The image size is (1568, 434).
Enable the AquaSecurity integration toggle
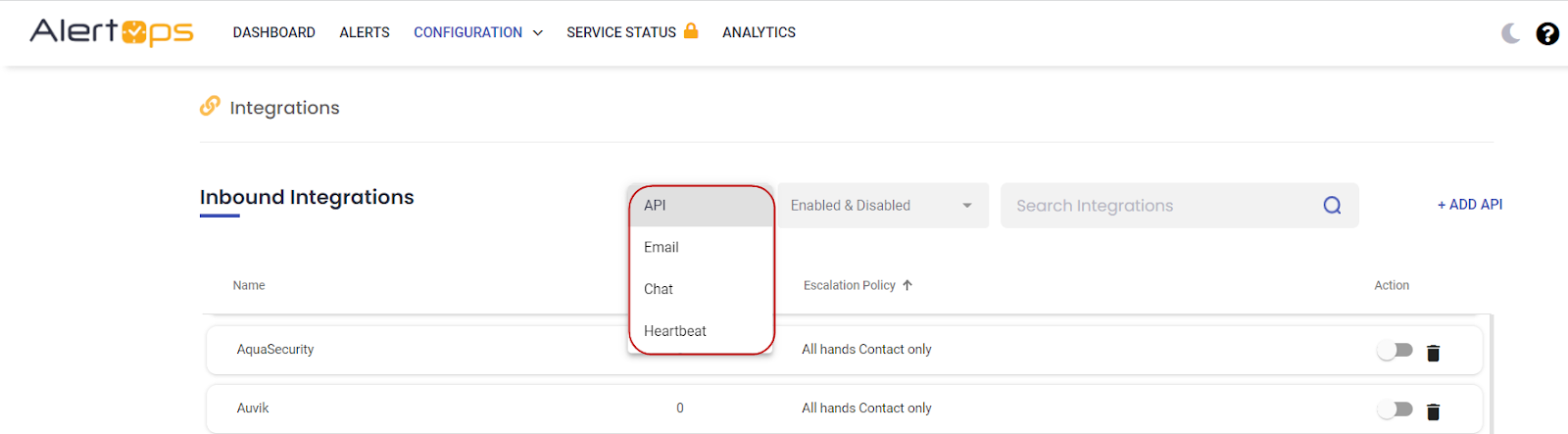(x=1395, y=351)
